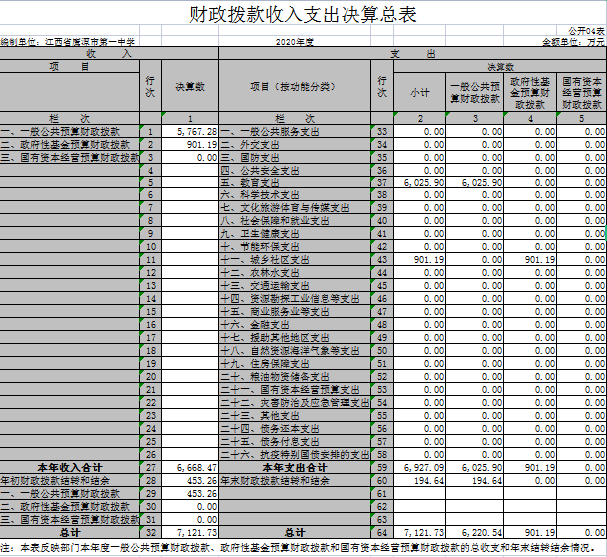Click the 901.19 value in income row 2
Image resolution: width=607 pixels, height=557 pixels.
(x=202, y=145)
